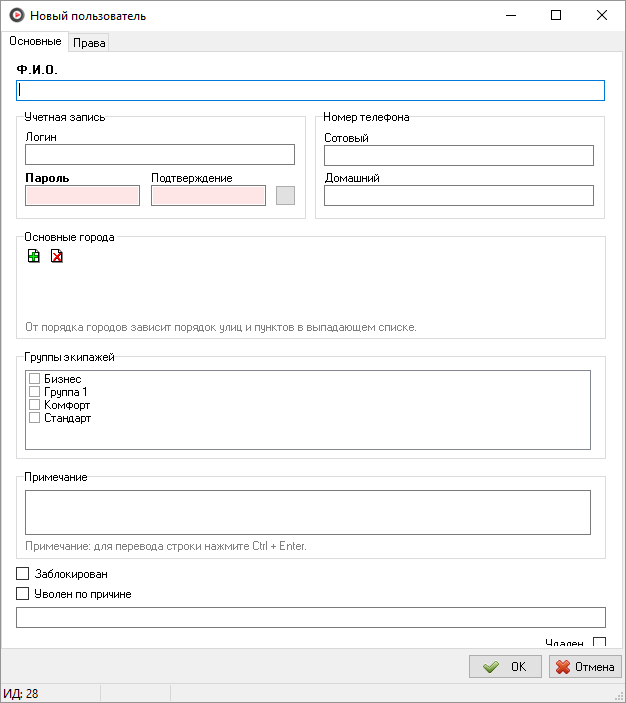Toggle the Комфорт checkbox
The height and width of the screenshot is (703, 626).
[x=35, y=405]
